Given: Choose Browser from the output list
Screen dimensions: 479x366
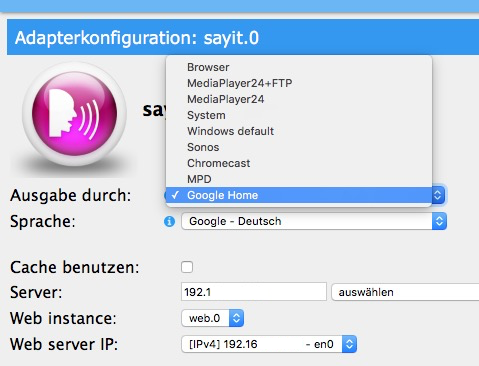Looking at the screenshot, I should [299, 67].
